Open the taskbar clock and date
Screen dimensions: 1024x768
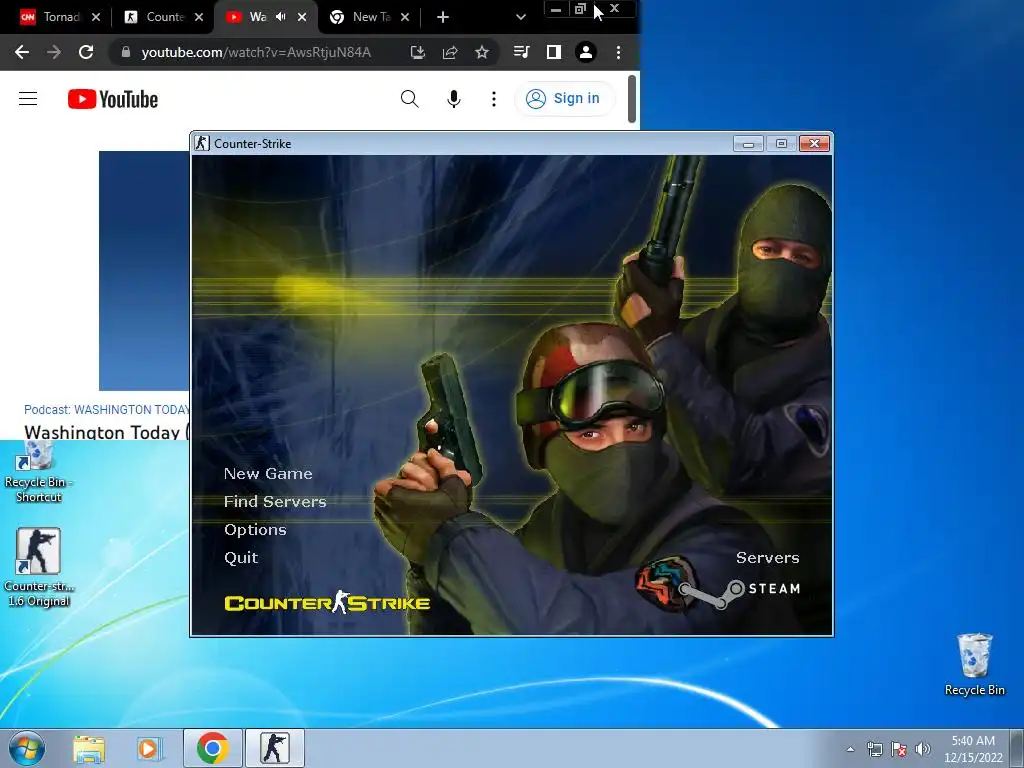point(973,749)
